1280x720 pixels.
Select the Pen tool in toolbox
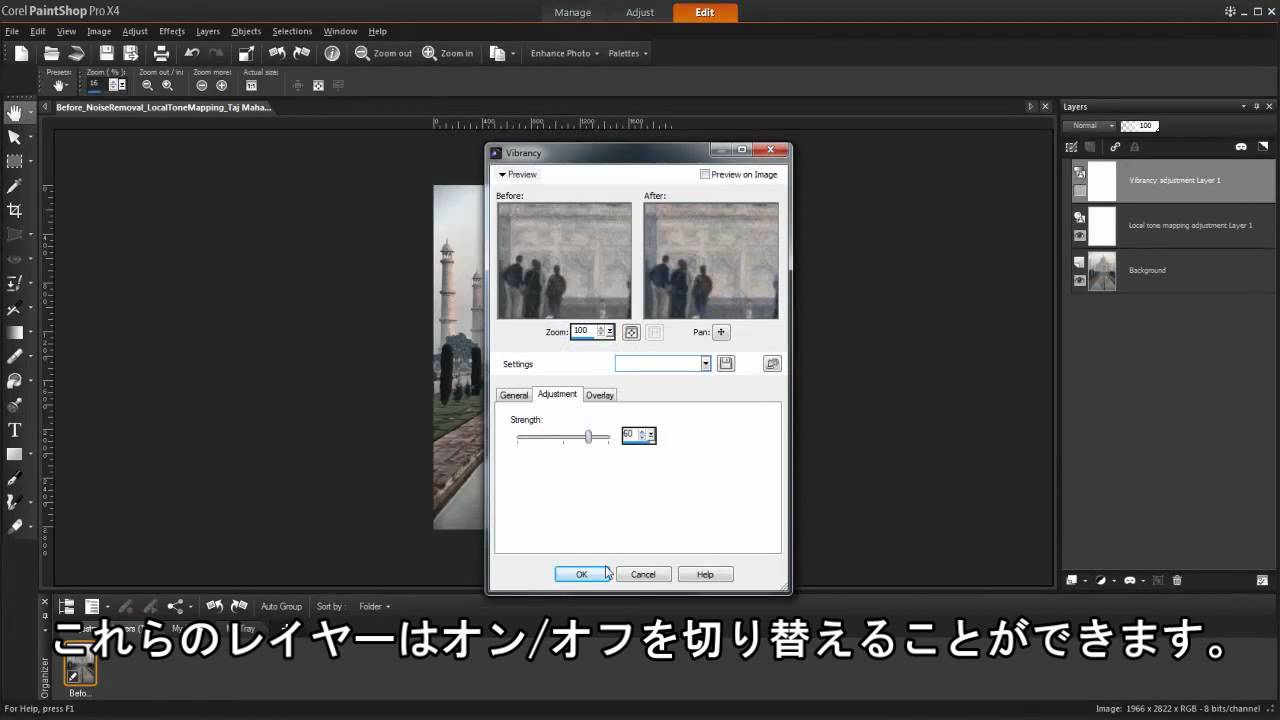pyautogui.click(x=14, y=479)
